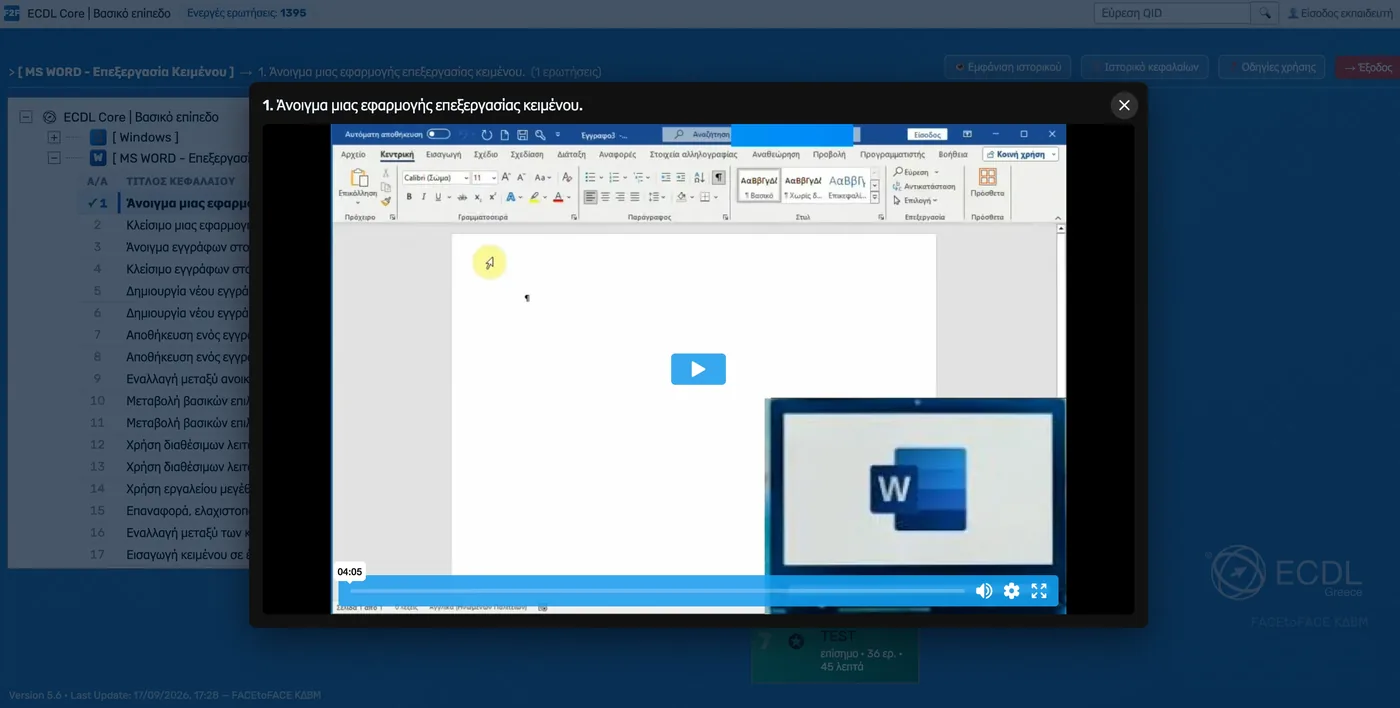Click the bullets list icon in the video's ribbon
Image resolution: width=1400 pixels, height=708 pixels.
[x=591, y=177]
